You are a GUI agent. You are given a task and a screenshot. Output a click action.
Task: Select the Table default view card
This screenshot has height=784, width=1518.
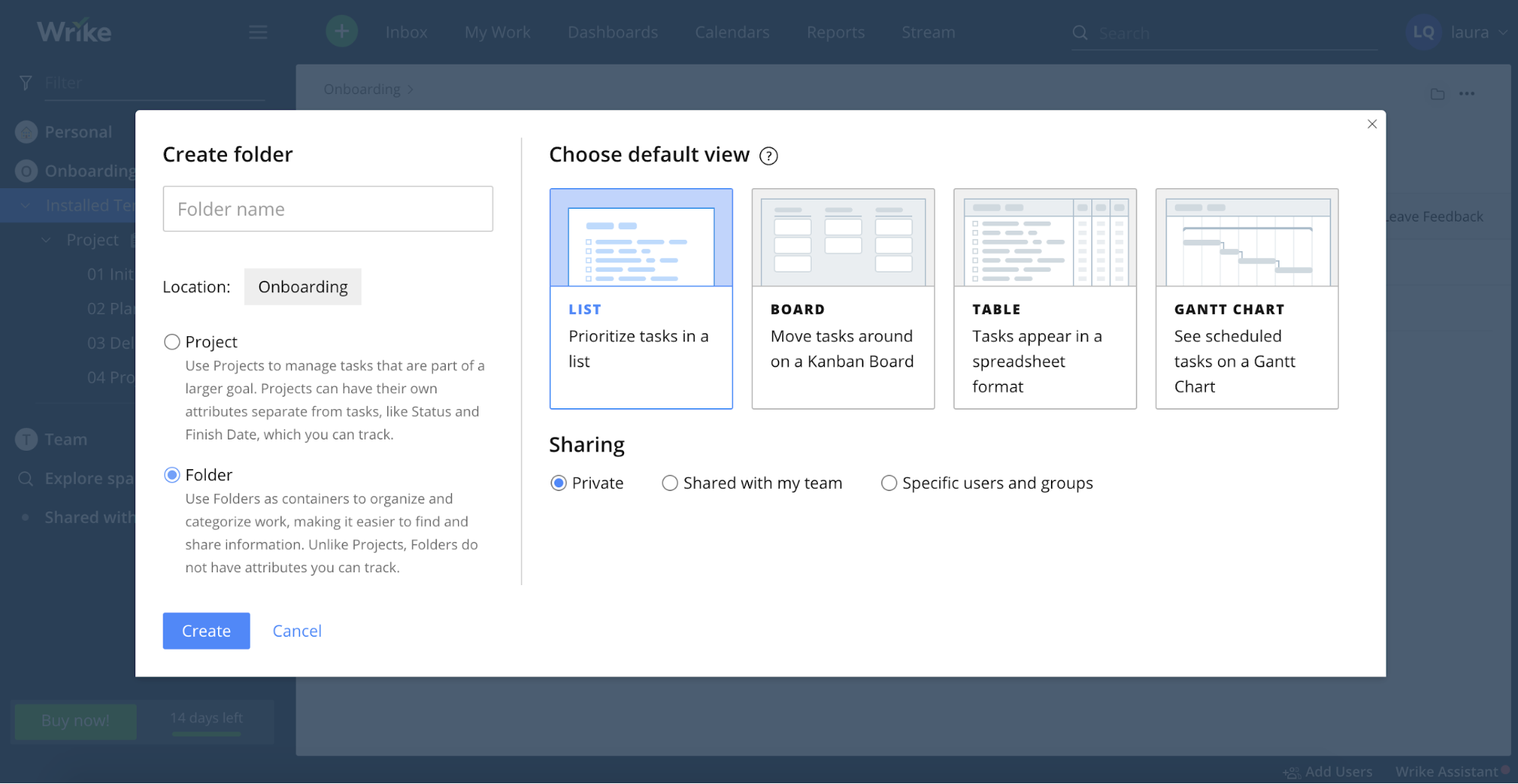[1045, 298]
